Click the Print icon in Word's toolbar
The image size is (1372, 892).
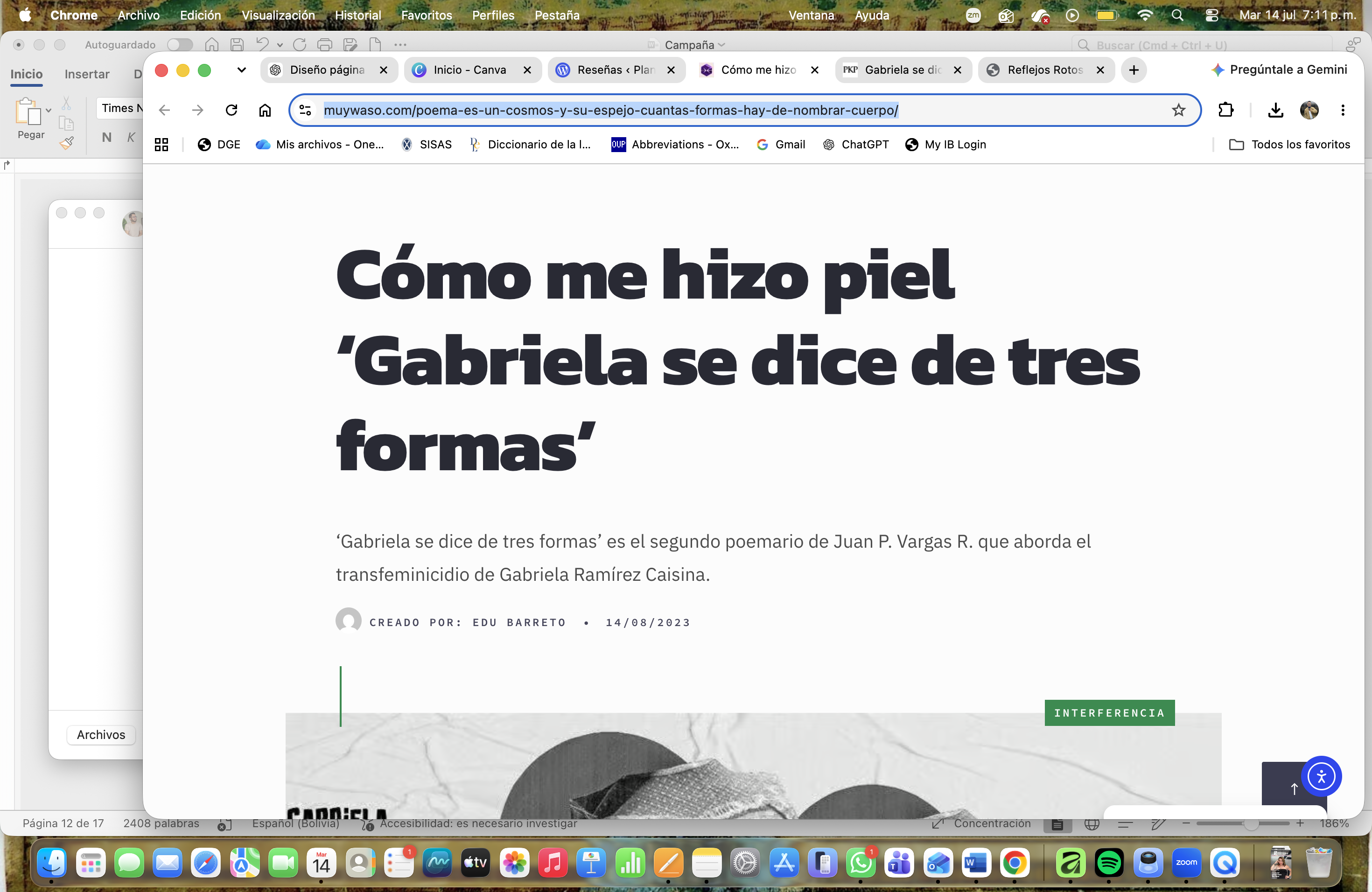[325, 44]
